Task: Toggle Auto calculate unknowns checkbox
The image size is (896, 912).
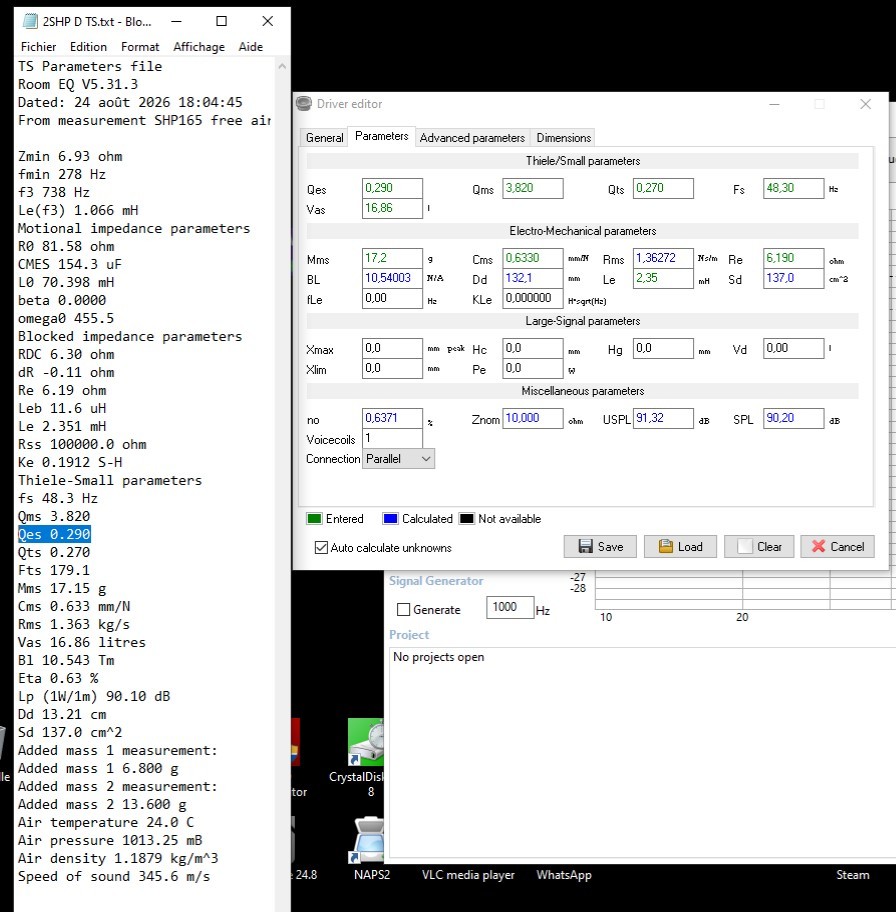Action: point(321,547)
